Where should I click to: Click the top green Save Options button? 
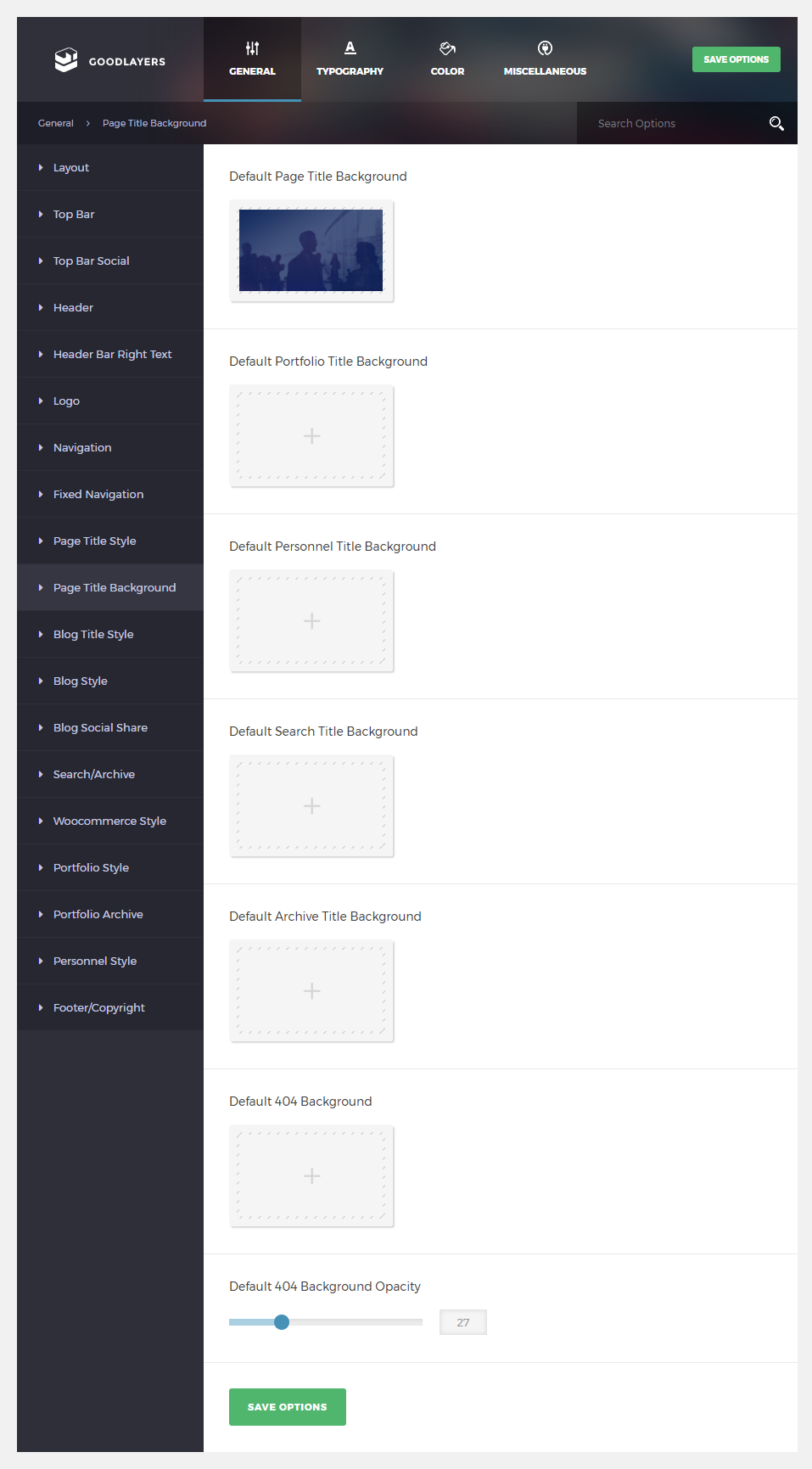pyautogui.click(x=736, y=59)
